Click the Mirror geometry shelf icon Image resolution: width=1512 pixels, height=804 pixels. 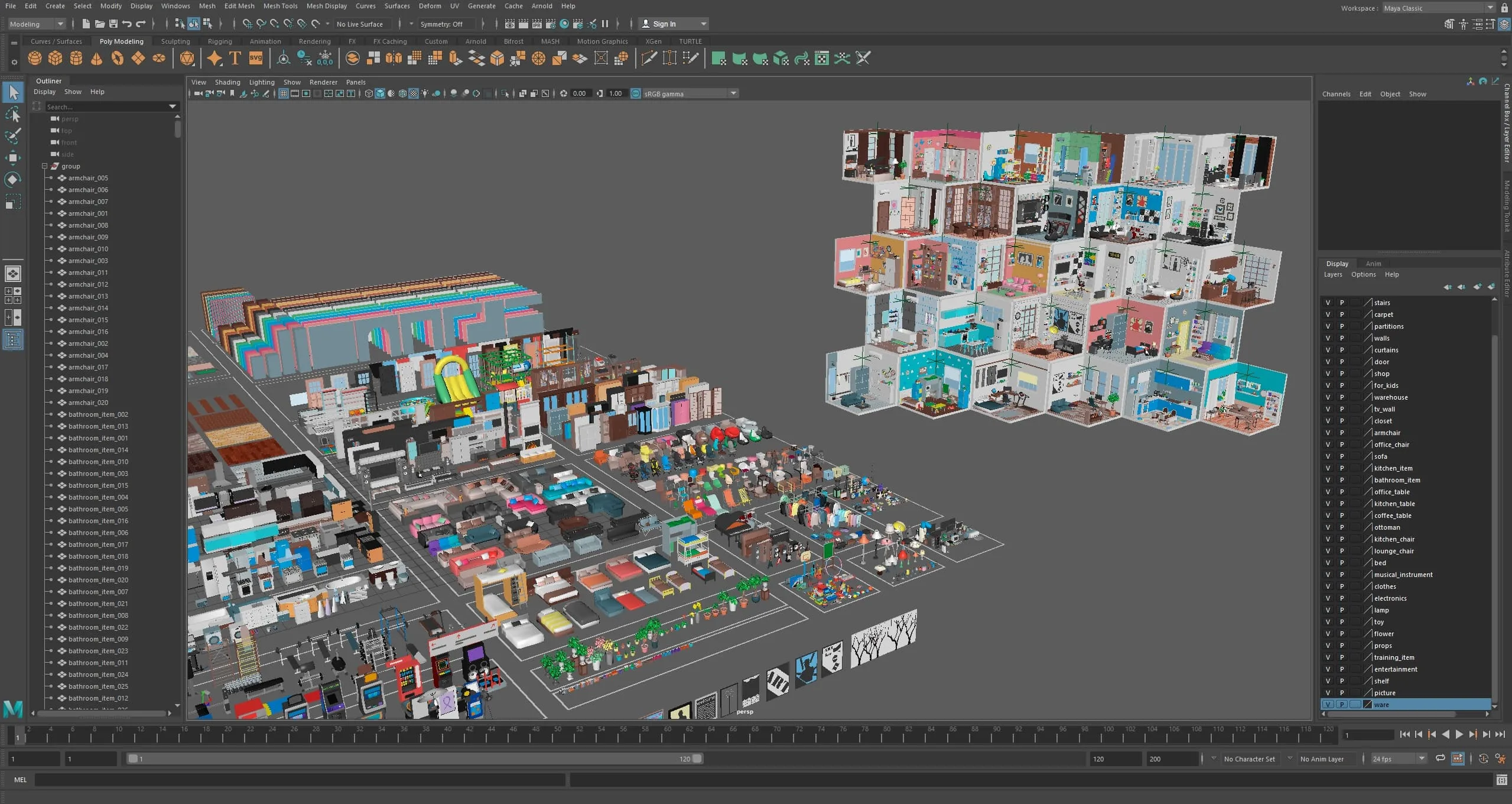[394, 58]
